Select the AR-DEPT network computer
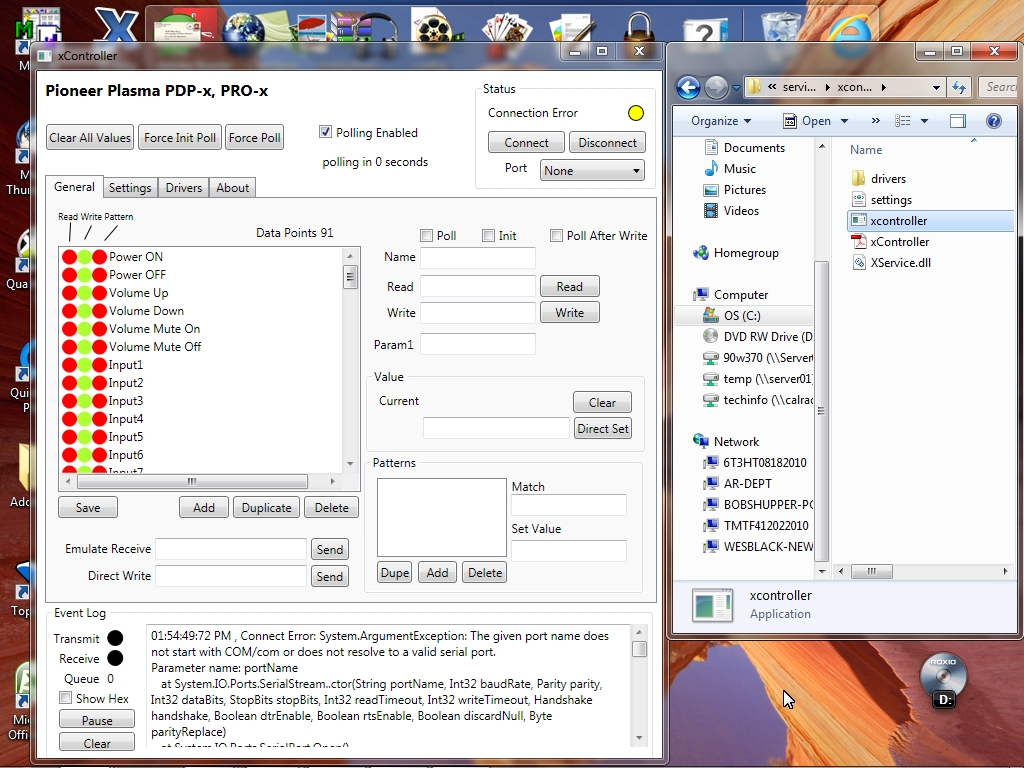Screen dimensions: 1024x768 point(747,483)
